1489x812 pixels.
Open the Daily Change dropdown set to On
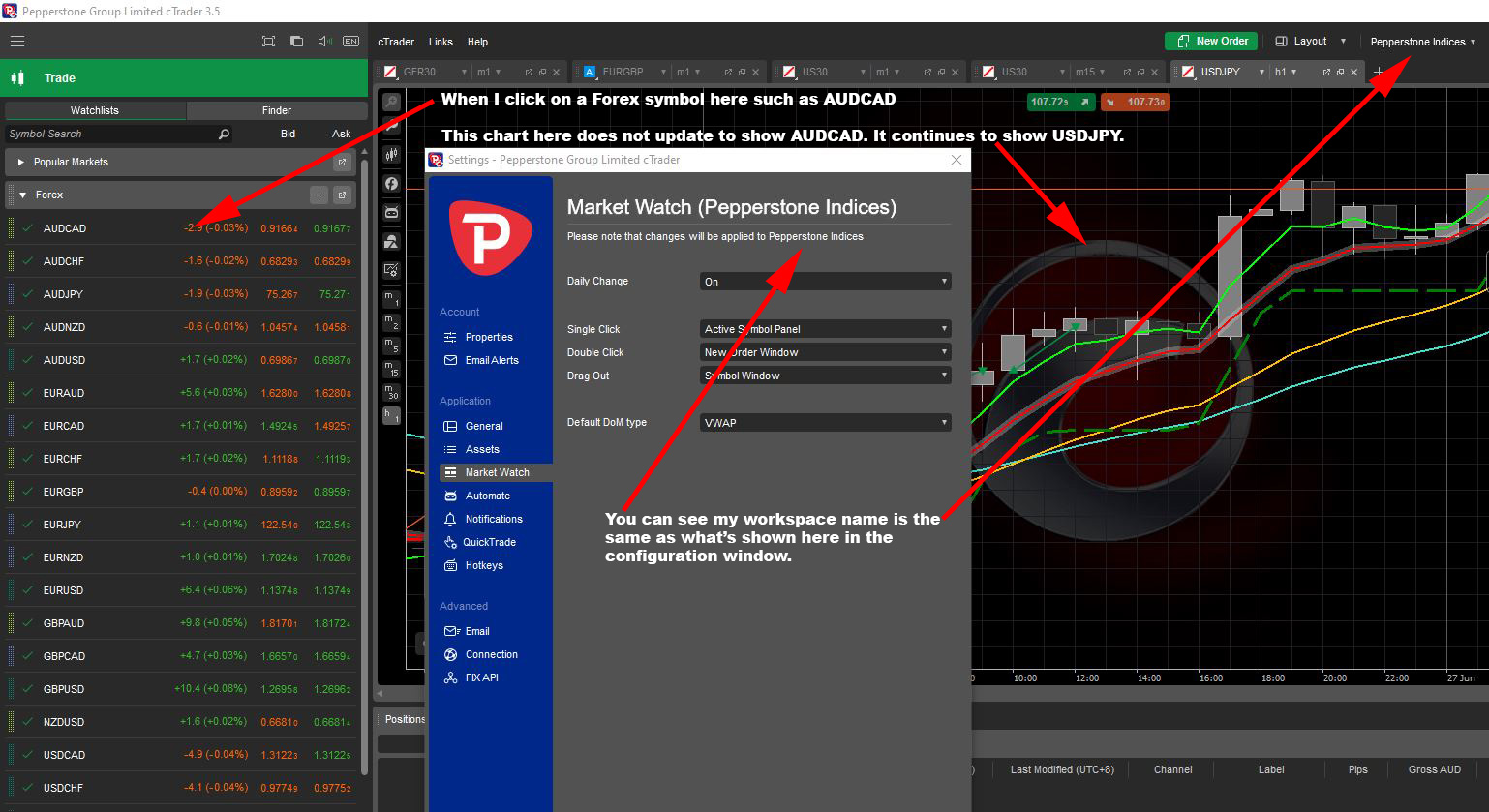826,282
